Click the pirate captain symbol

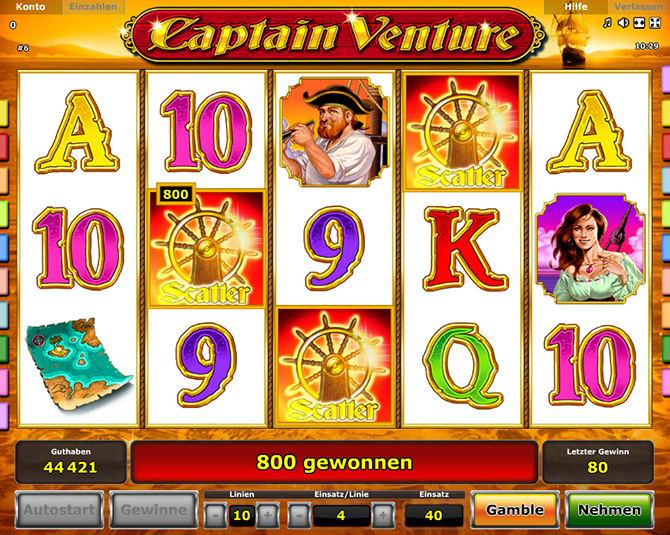click(335, 132)
